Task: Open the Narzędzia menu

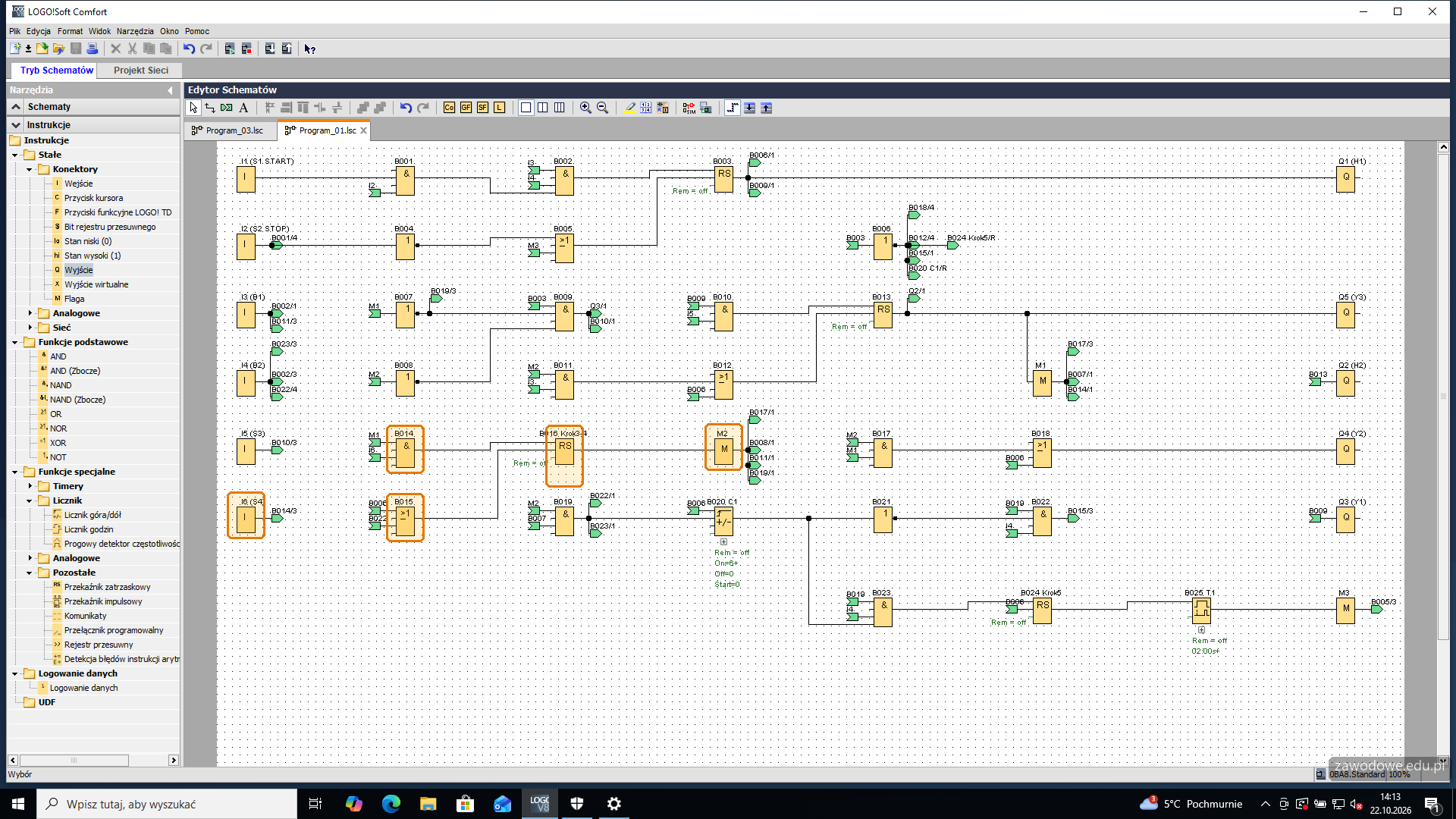Action: [x=135, y=31]
